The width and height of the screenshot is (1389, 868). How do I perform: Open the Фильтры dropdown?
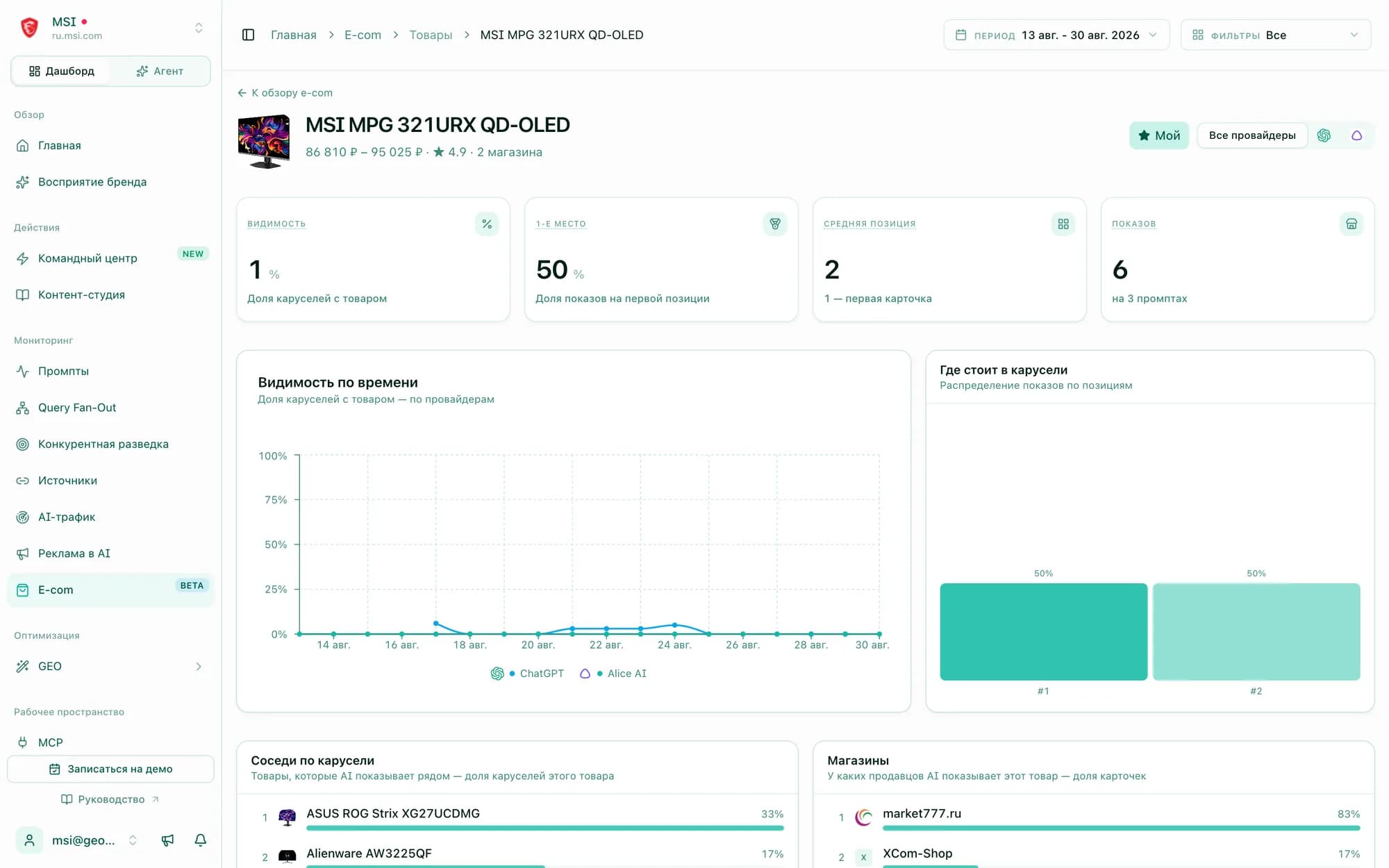1276,35
